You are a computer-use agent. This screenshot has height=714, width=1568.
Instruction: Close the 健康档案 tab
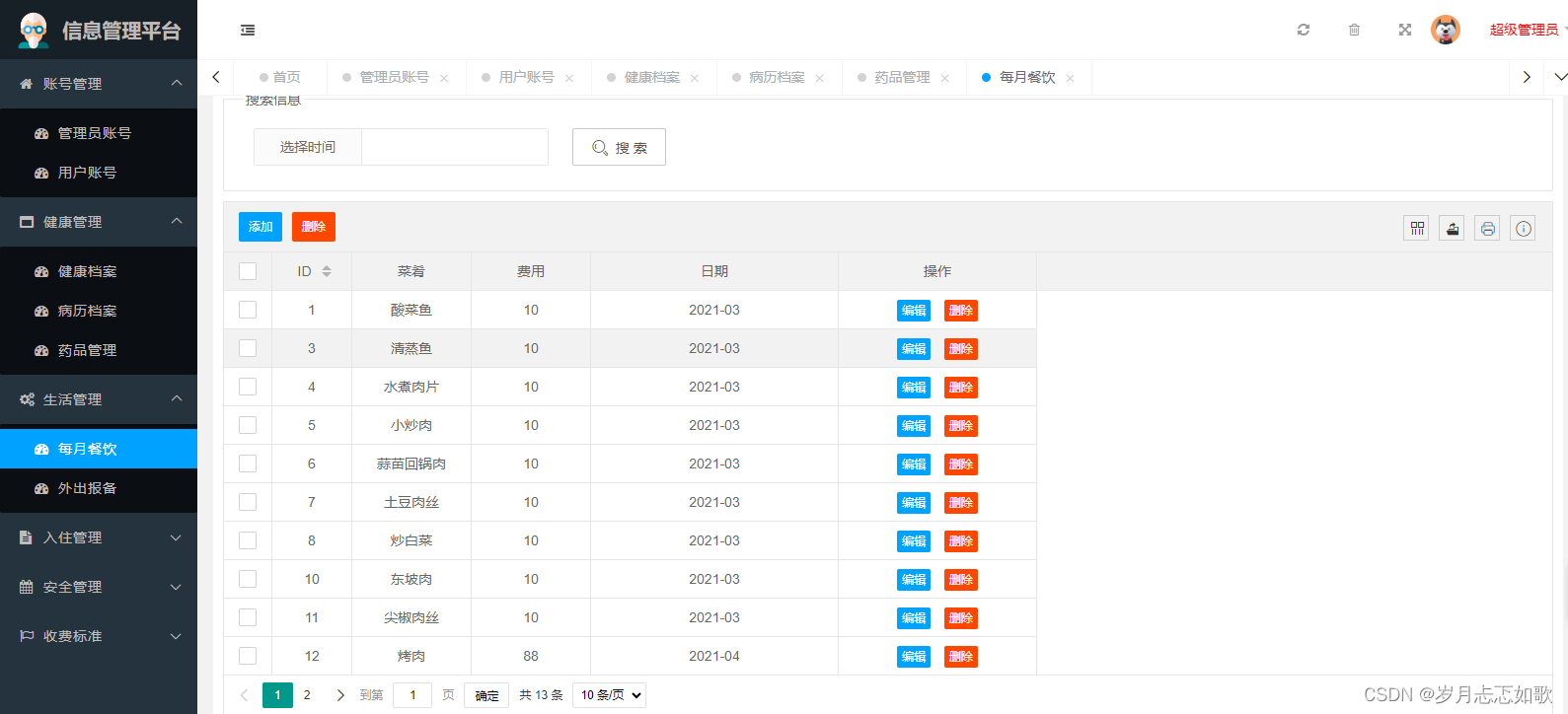click(x=695, y=78)
